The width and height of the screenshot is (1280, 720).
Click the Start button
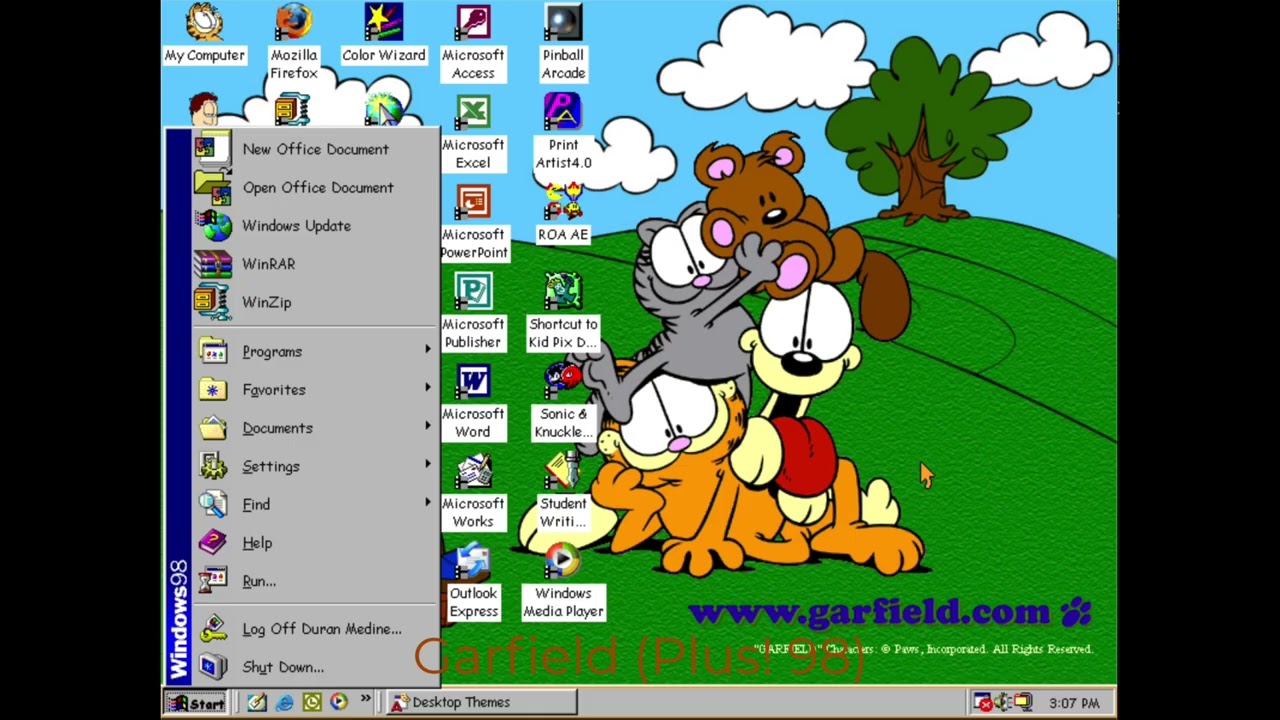196,703
